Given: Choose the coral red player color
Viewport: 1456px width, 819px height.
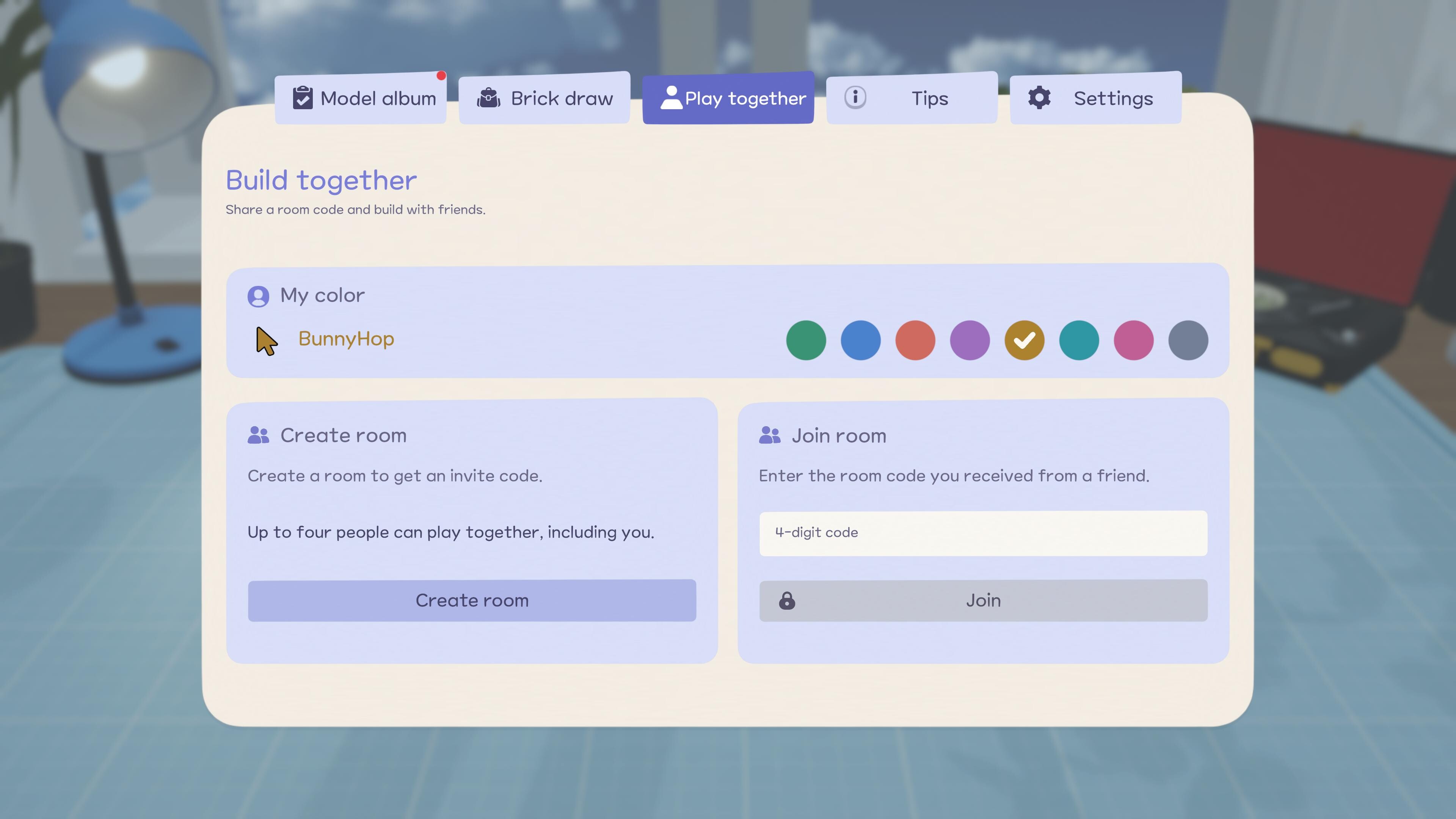Looking at the screenshot, I should [915, 340].
